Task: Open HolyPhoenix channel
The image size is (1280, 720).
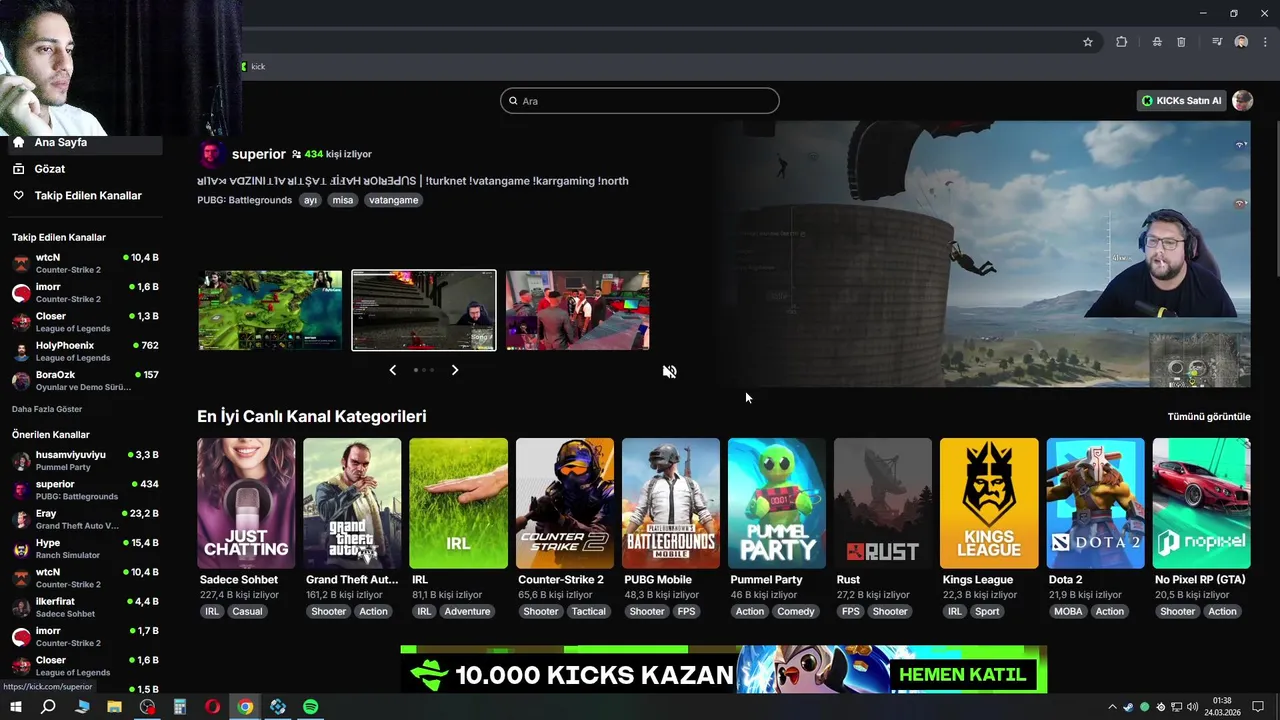Action: pos(85,351)
